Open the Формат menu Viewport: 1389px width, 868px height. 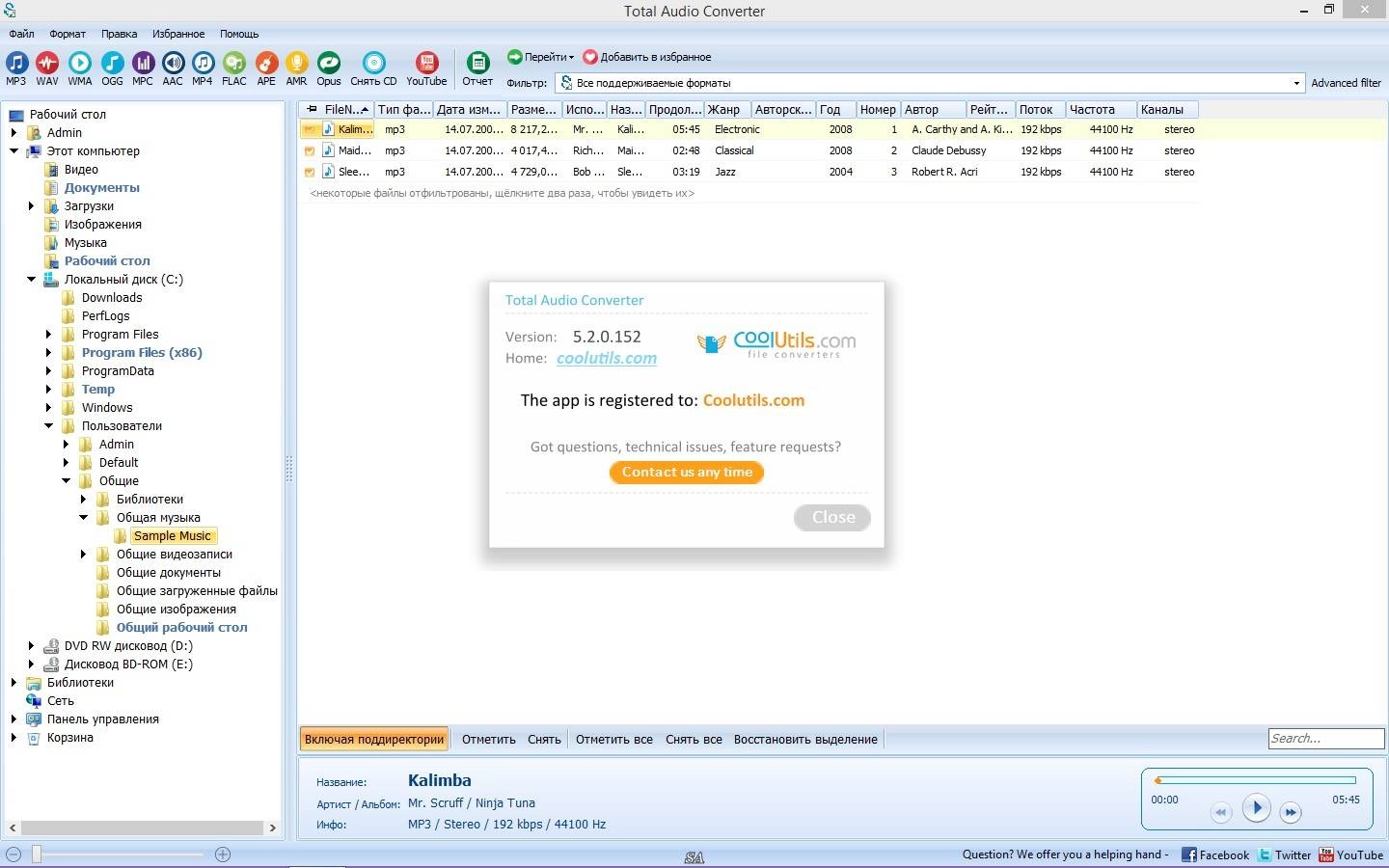coord(68,34)
